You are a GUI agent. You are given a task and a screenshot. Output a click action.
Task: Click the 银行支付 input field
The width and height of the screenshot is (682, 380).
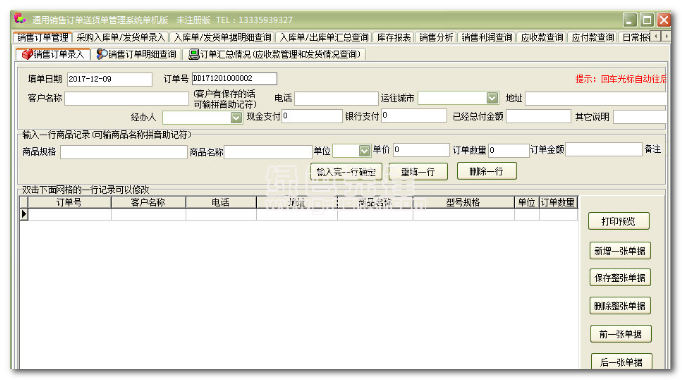tap(414, 116)
